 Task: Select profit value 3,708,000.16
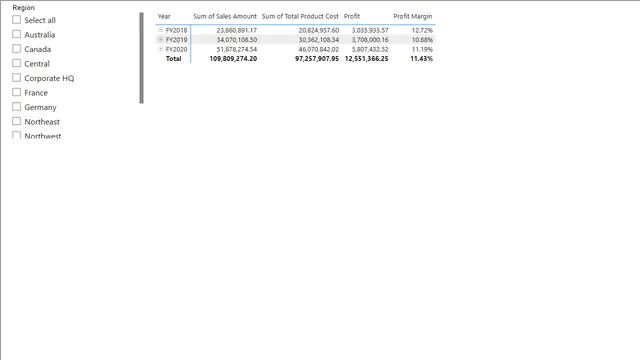(370, 40)
